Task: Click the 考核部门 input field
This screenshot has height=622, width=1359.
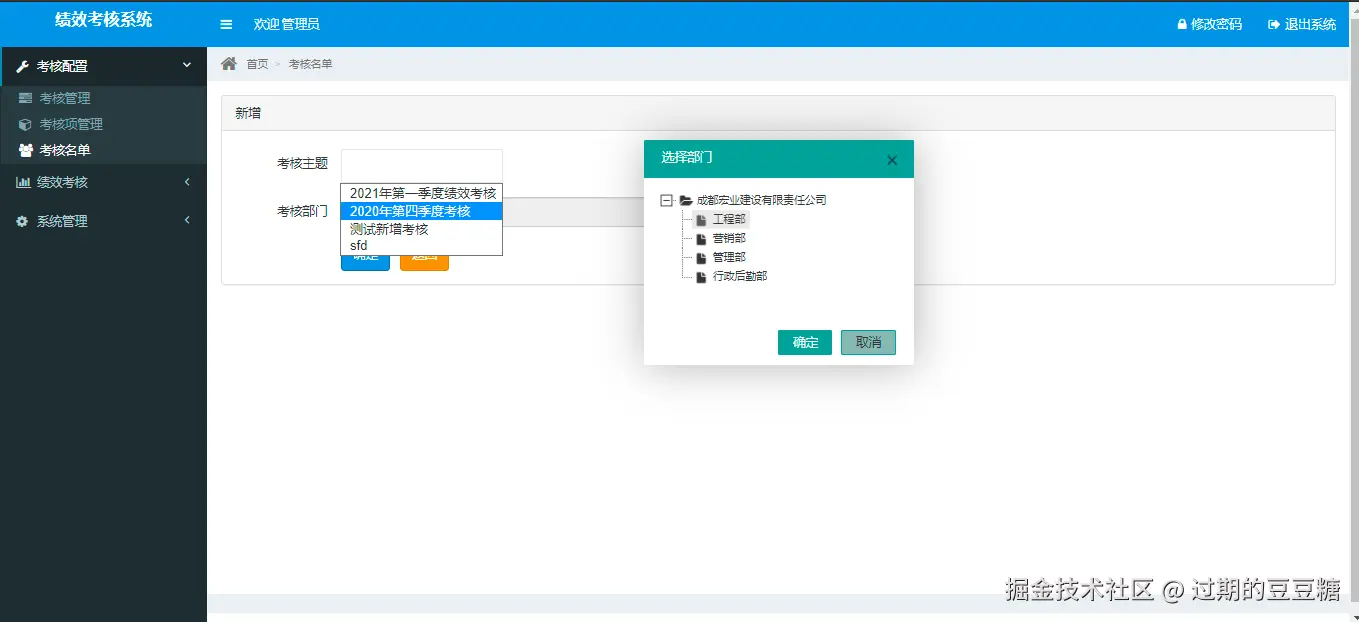Action: pyautogui.click(x=573, y=211)
